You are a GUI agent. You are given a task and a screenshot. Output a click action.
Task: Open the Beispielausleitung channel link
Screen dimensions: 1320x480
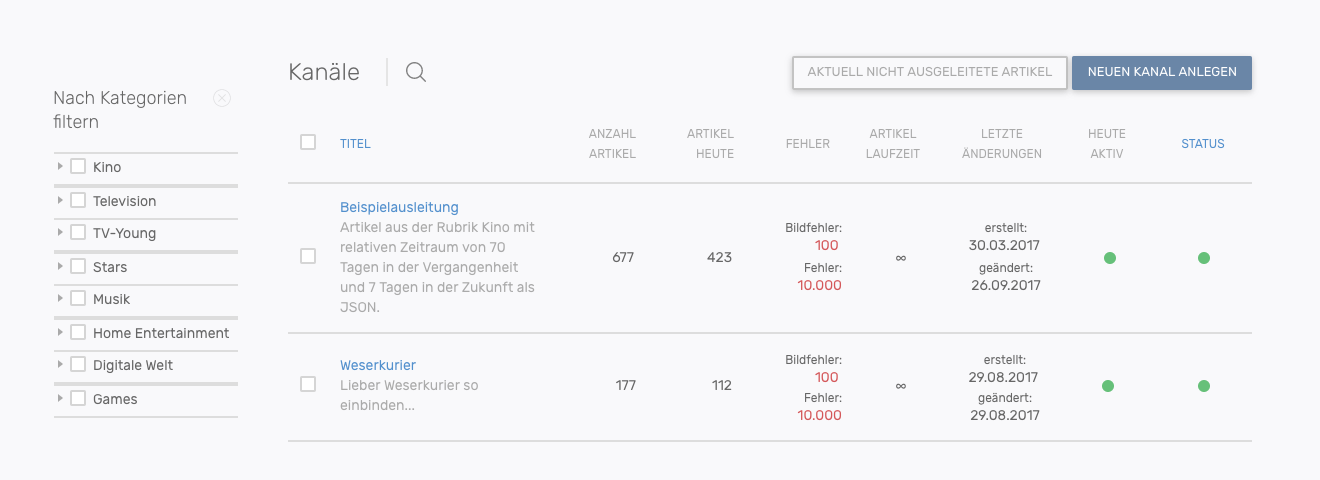pos(399,207)
